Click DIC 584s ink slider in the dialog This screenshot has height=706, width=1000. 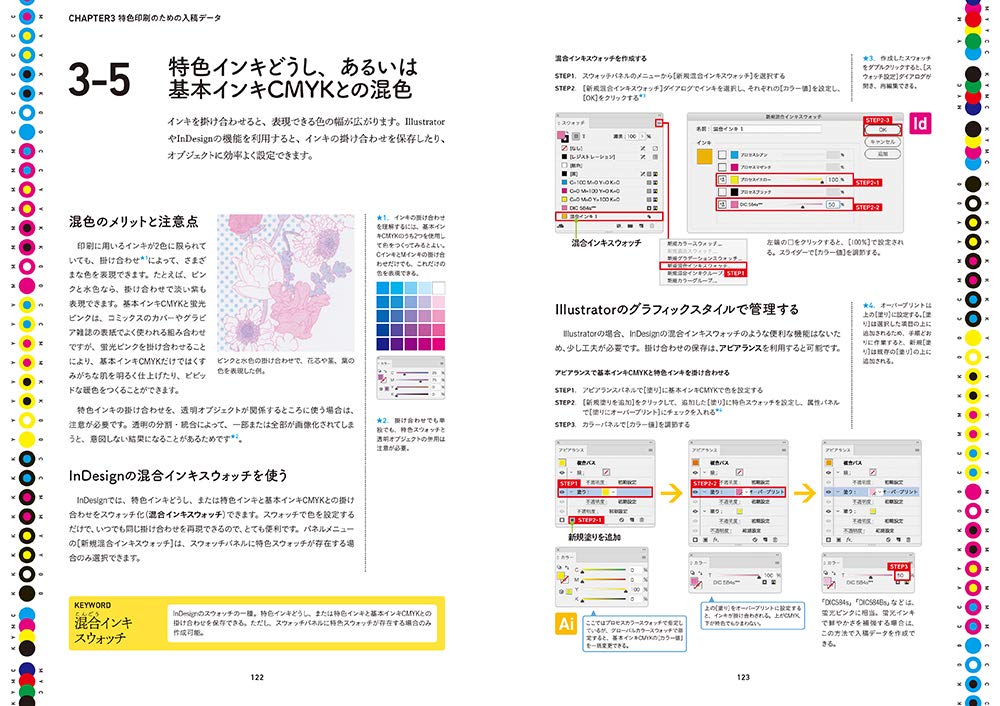point(804,205)
